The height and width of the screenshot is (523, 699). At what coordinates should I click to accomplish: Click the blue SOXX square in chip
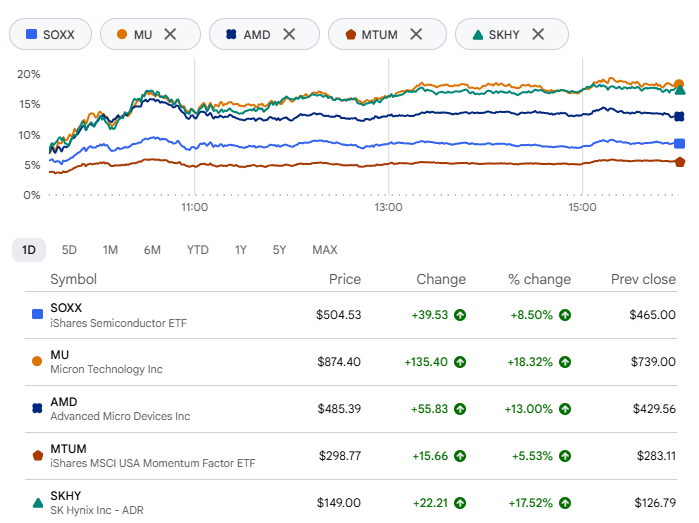[31, 34]
